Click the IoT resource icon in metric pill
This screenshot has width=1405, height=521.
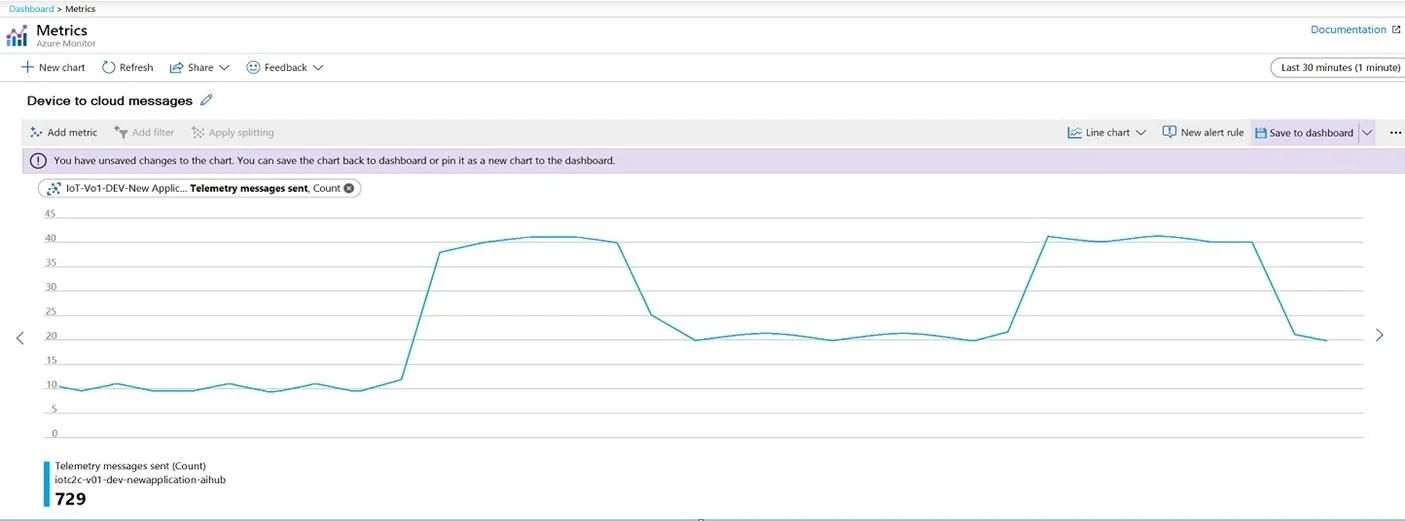(x=53, y=188)
